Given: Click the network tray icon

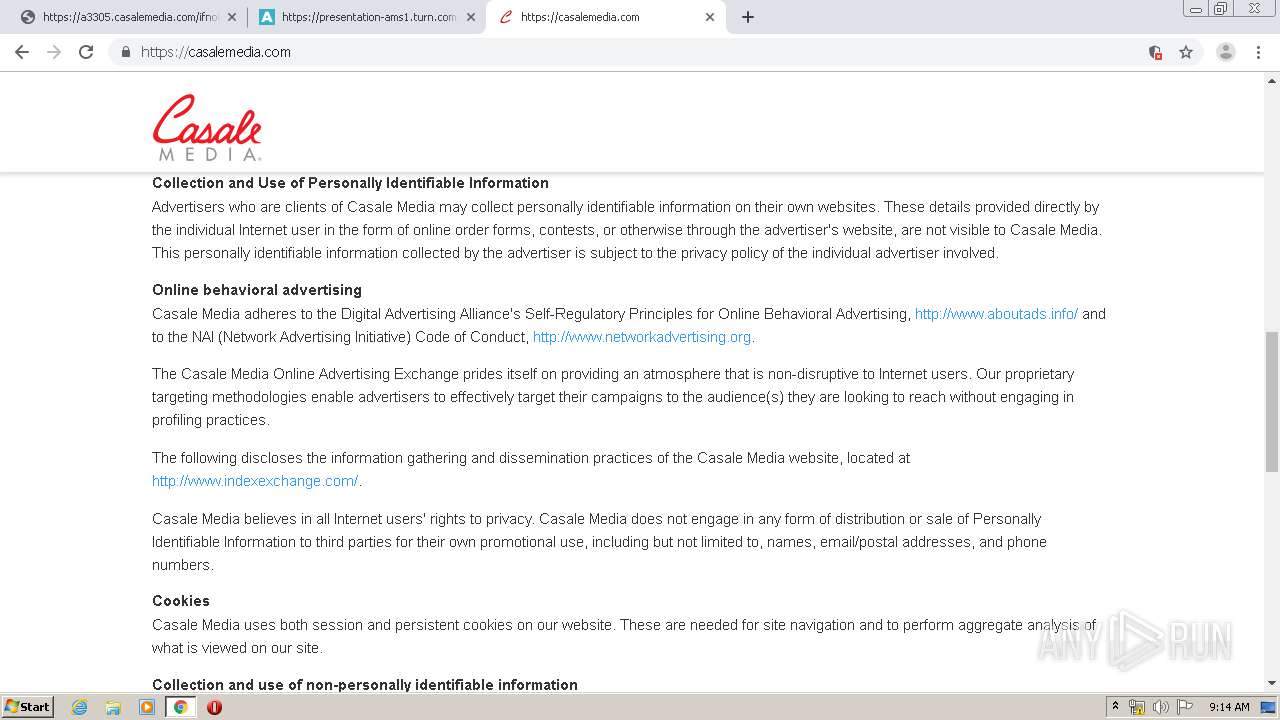Looking at the screenshot, I should pos(1137,707).
